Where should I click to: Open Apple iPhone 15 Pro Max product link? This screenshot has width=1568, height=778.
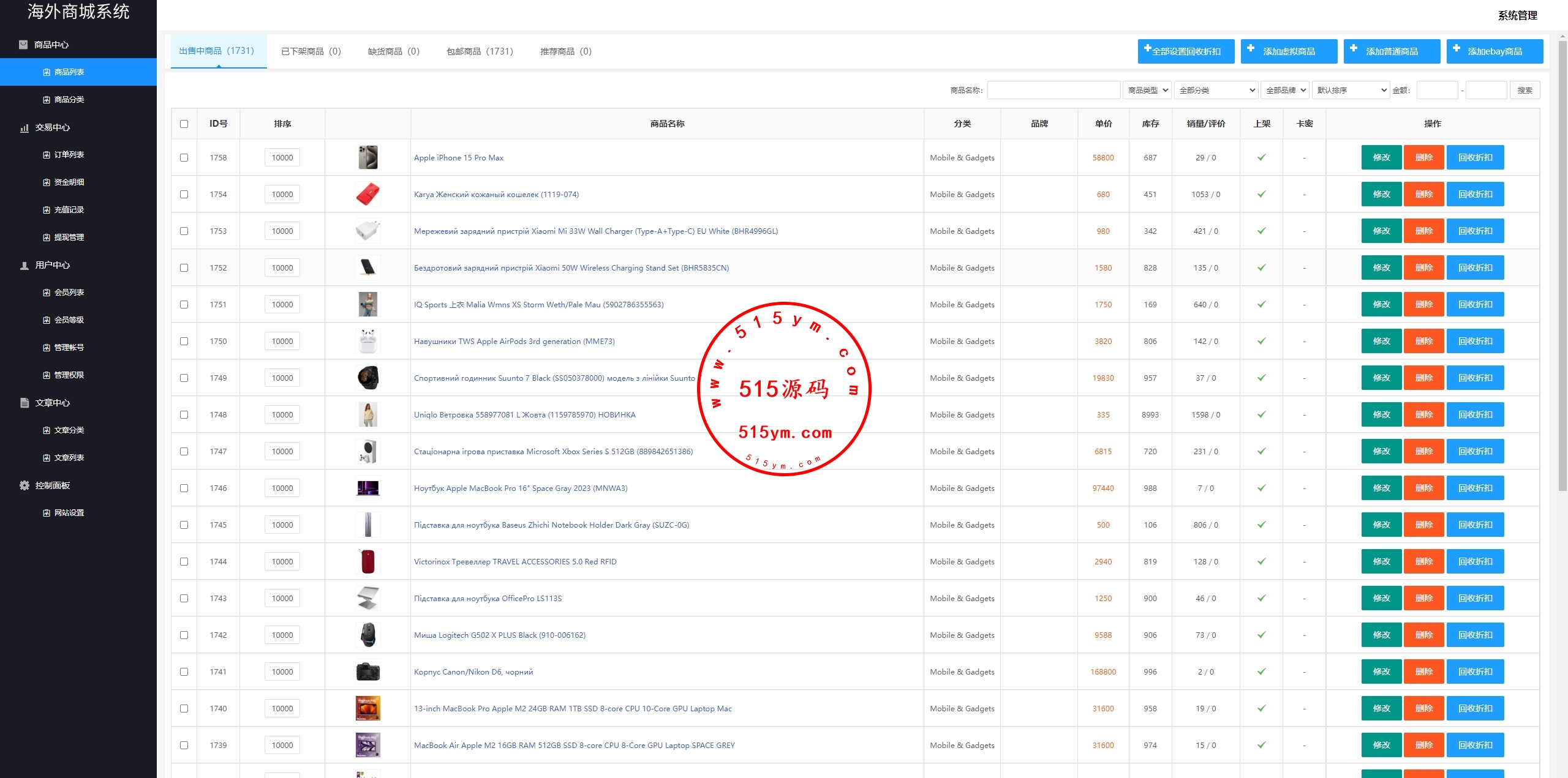pos(458,157)
